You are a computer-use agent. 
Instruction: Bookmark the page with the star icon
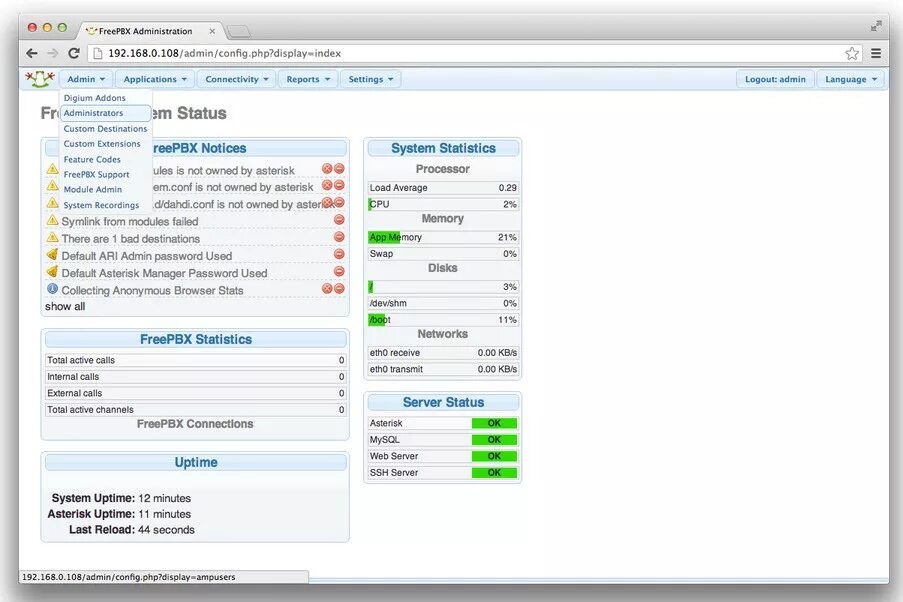(x=852, y=53)
